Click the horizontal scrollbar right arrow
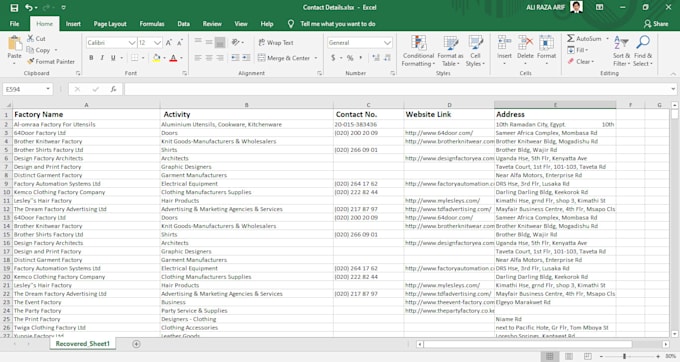 point(666,344)
